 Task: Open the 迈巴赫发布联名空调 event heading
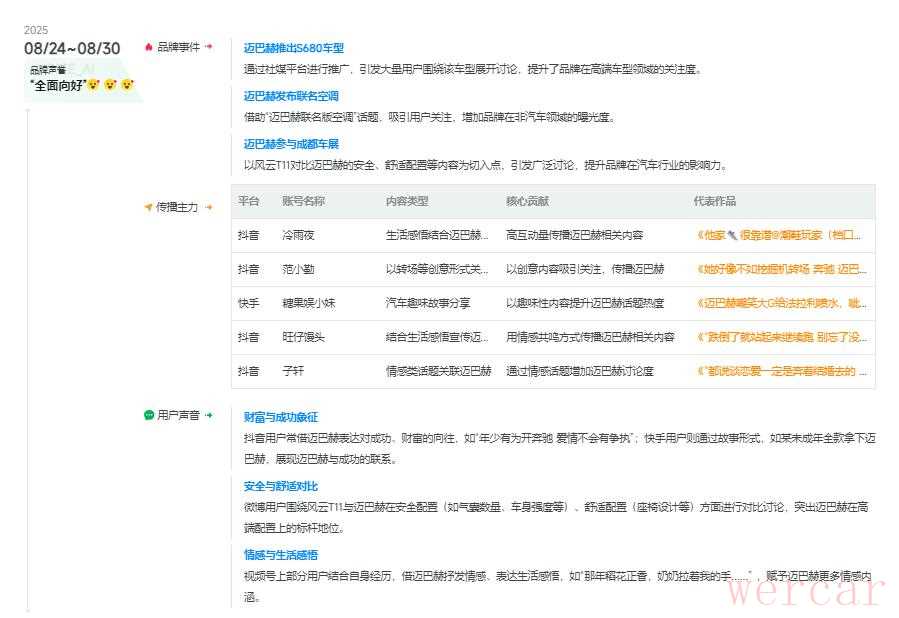pos(291,96)
